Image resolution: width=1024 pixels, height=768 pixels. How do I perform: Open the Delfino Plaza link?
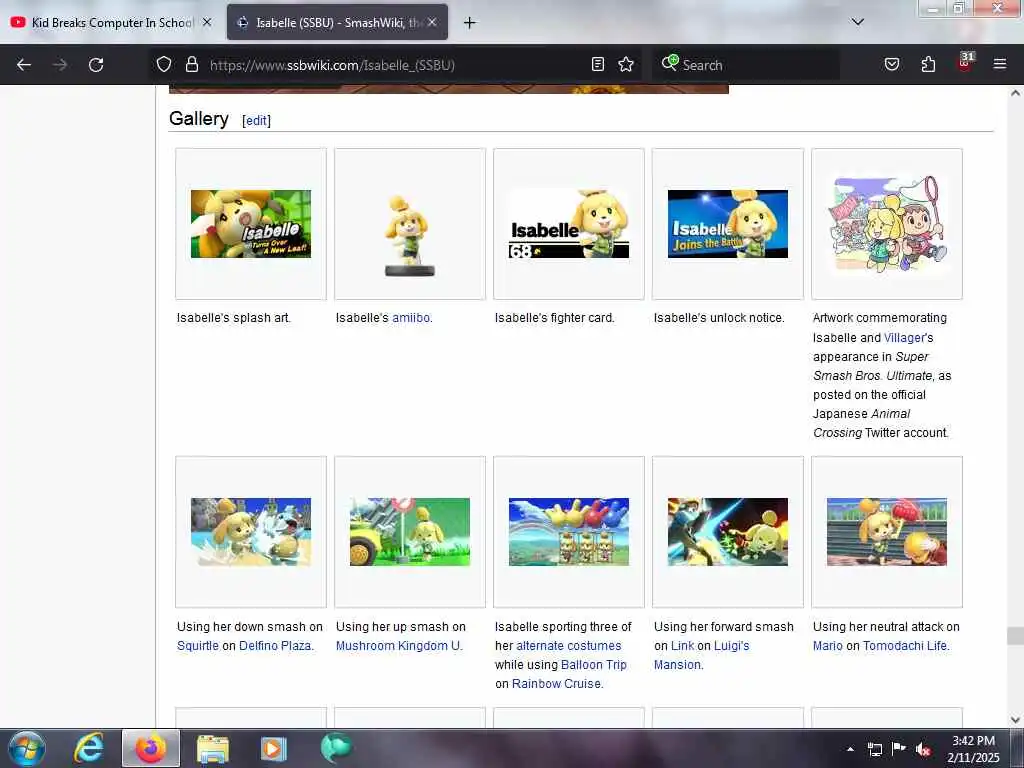275,646
